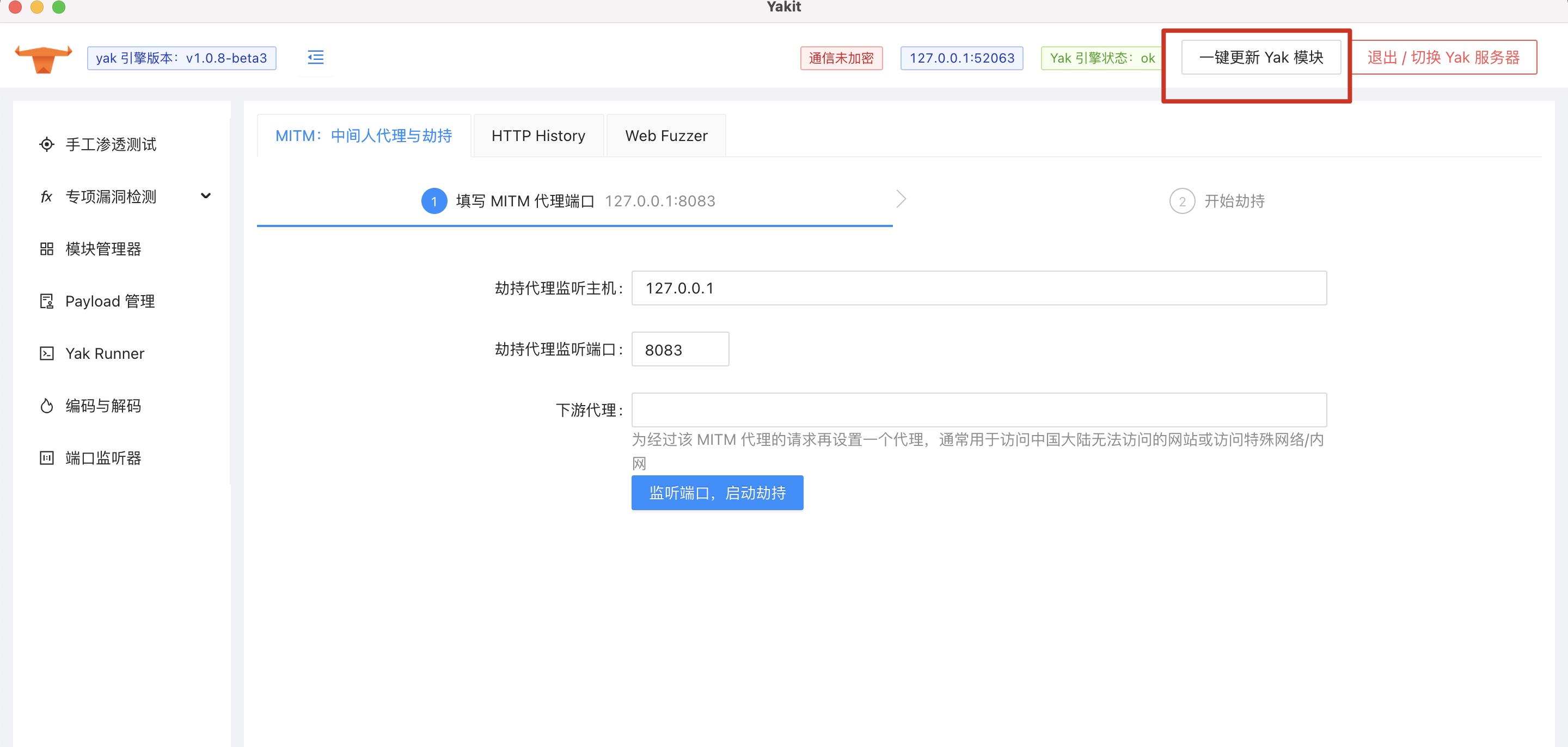Click 退出 / 切换 Yak 服务器 button
The height and width of the screenshot is (747, 1568).
click(x=1443, y=58)
